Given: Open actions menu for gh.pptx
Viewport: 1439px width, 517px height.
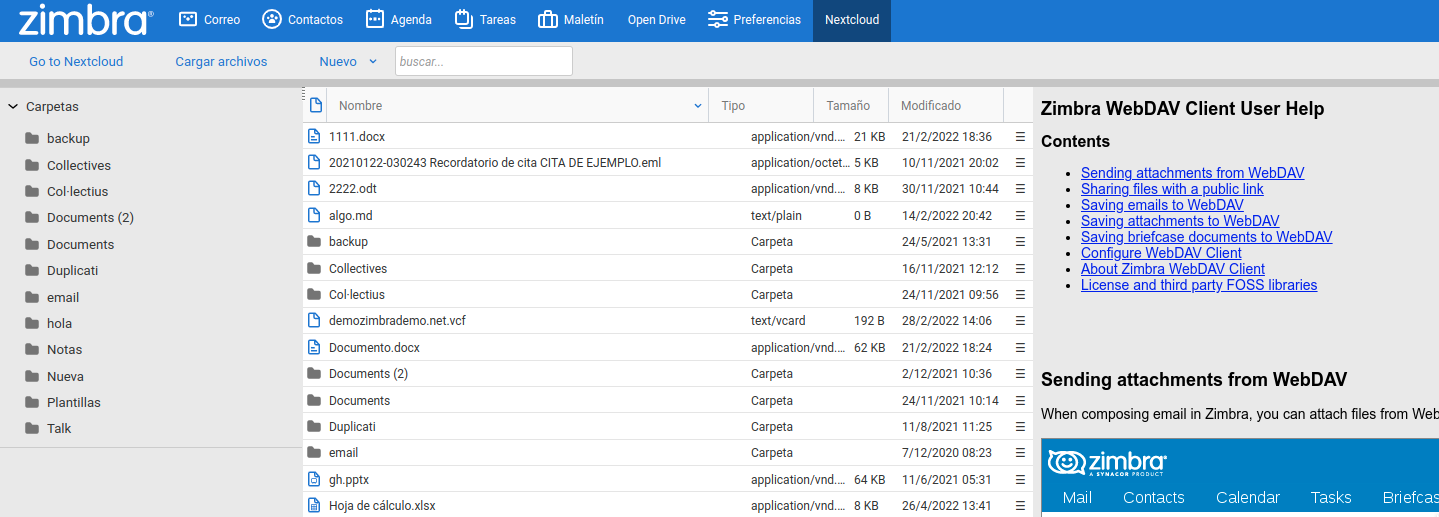Looking at the screenshot, I should point(1021,479).
